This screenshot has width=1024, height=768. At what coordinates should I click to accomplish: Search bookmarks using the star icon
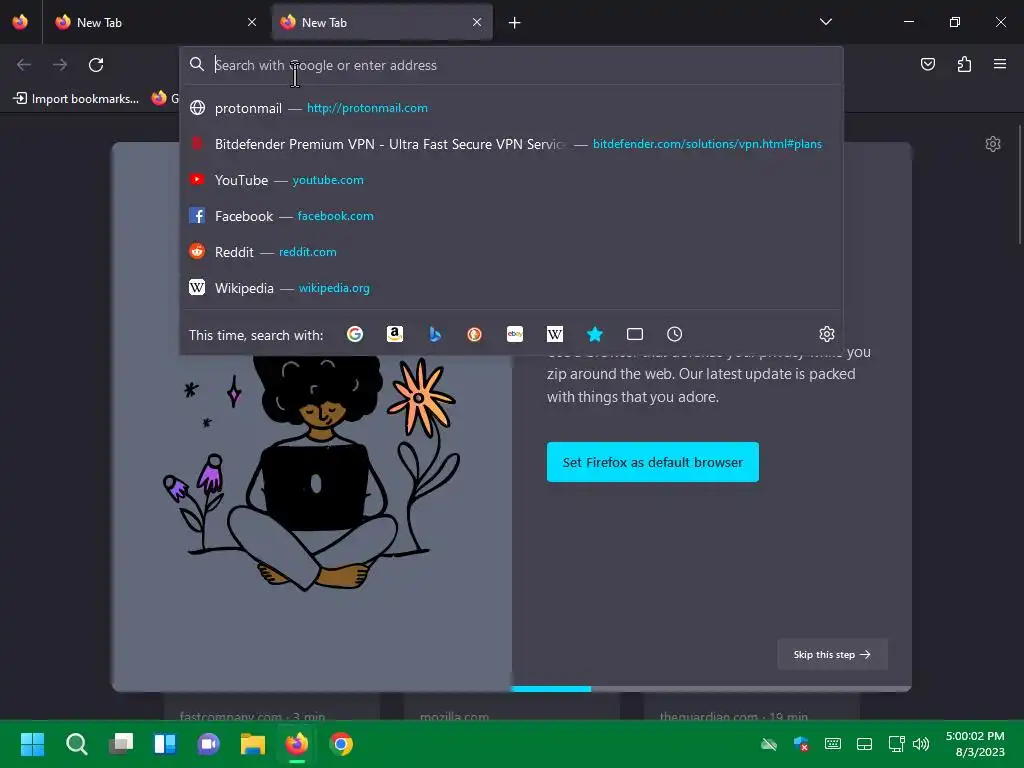point(594,334)
